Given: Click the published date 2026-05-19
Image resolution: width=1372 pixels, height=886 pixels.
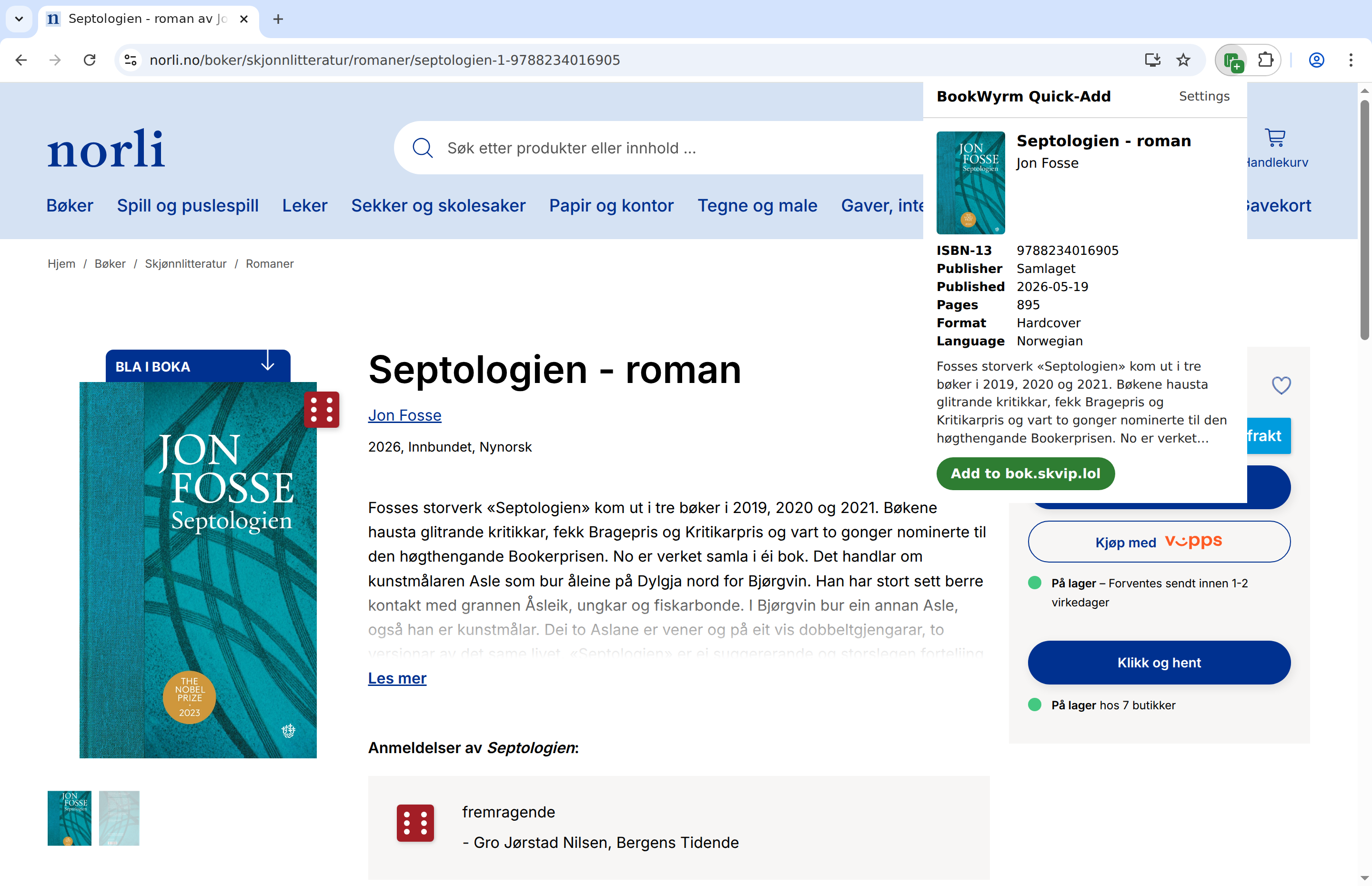Looking at the screenshot, I should (1052, 286).
